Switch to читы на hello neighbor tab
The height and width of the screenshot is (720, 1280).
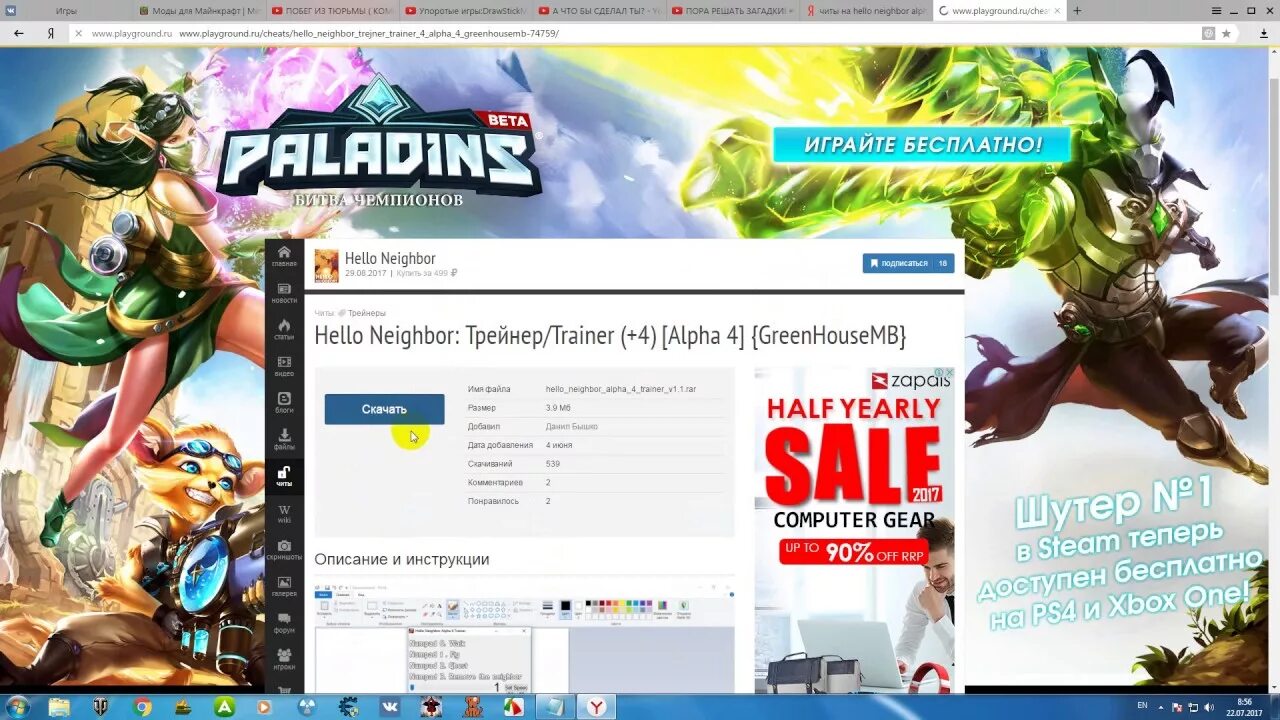[x=867, y=10]
